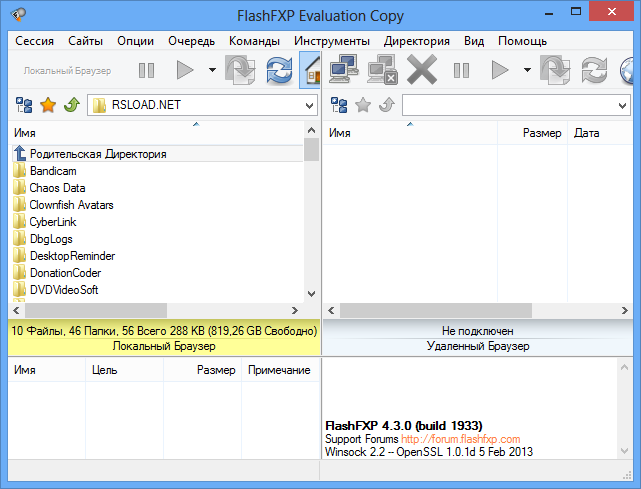This screenshot has height=489, width=641.
Task: Sort remote list by Имя column
Action: coord(410,133)
